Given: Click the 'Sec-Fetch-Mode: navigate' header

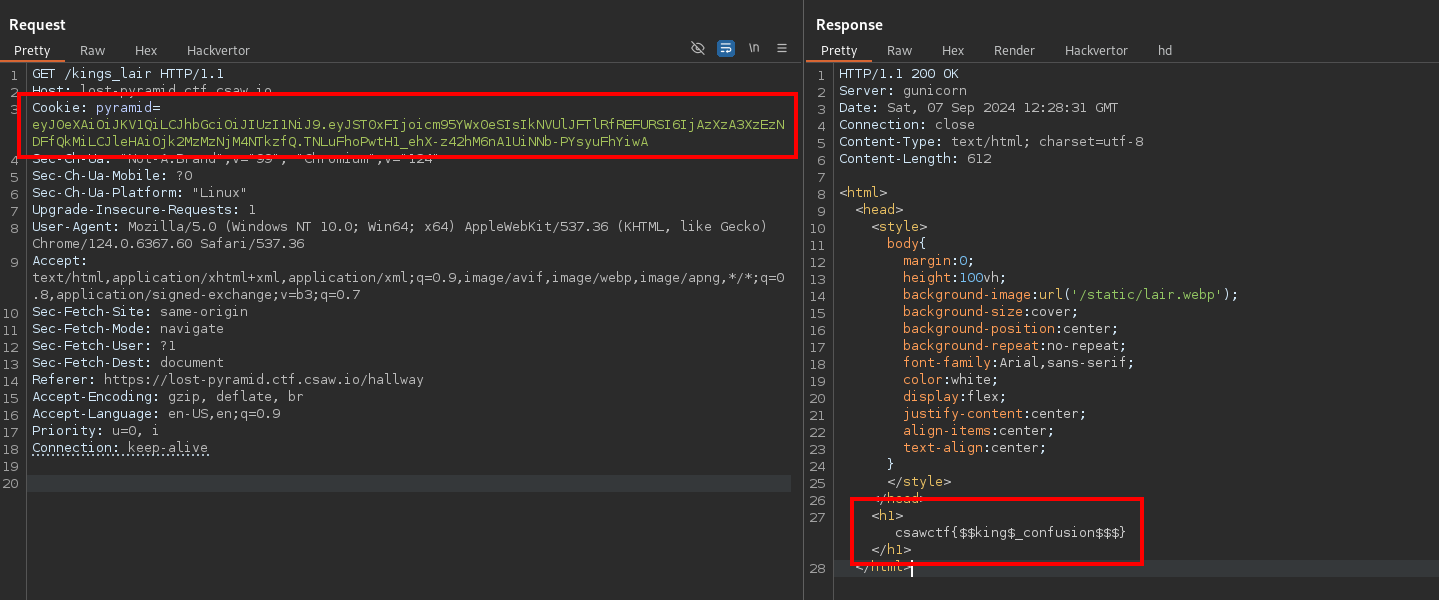Looking at the screenshot, I should click(128, 329).
